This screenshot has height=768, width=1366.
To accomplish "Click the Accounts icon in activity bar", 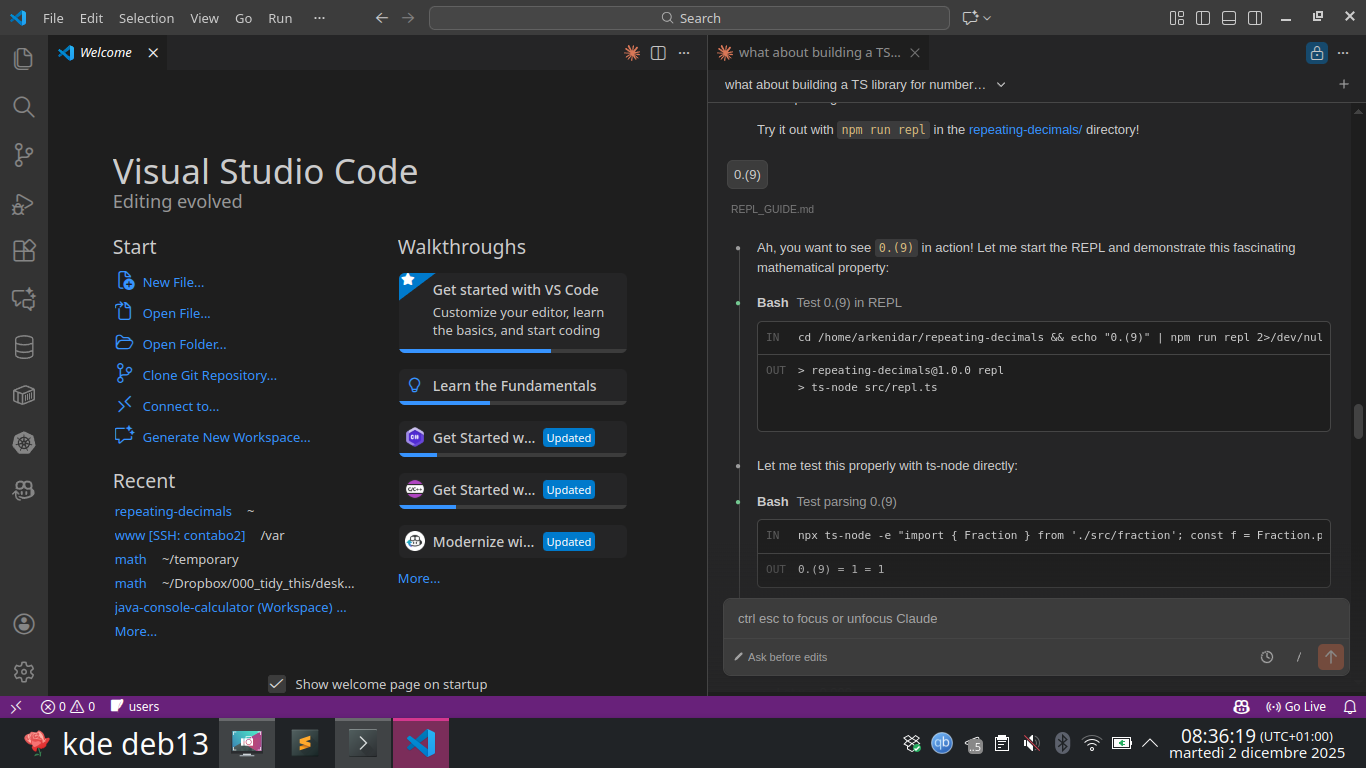I will point(24,624).
